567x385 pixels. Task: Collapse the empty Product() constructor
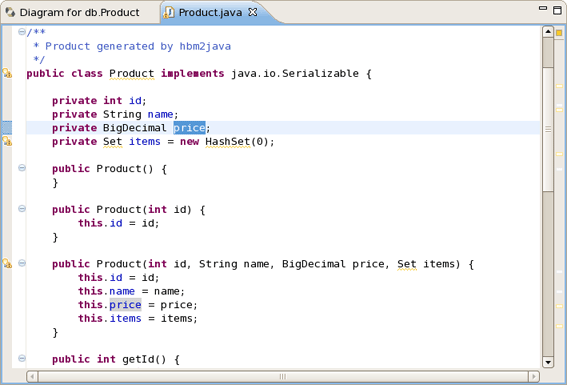(22, 168)
